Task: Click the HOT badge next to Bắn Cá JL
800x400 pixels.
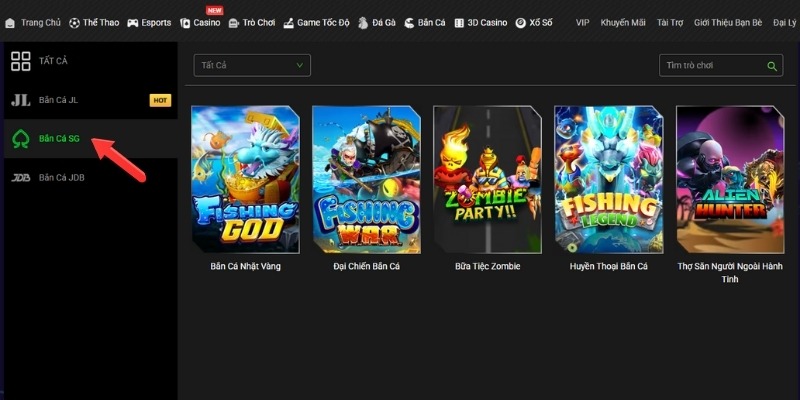Action: coord(160,101)
